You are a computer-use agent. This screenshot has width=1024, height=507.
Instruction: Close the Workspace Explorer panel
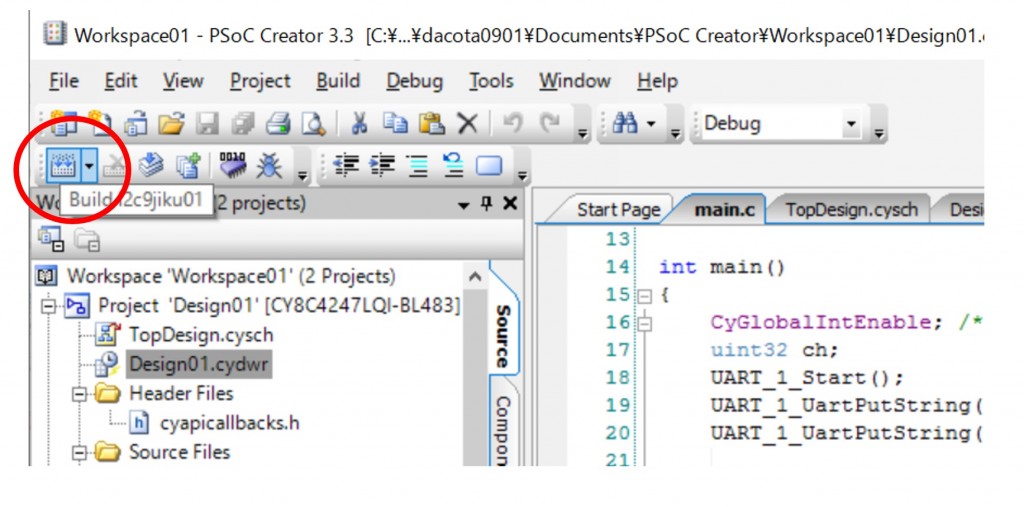tap(510, 204)
